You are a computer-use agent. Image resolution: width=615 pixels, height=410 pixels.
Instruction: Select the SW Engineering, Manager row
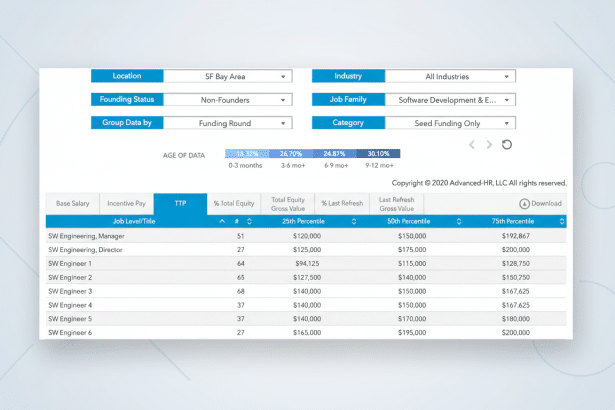click(x=306, y=236)
